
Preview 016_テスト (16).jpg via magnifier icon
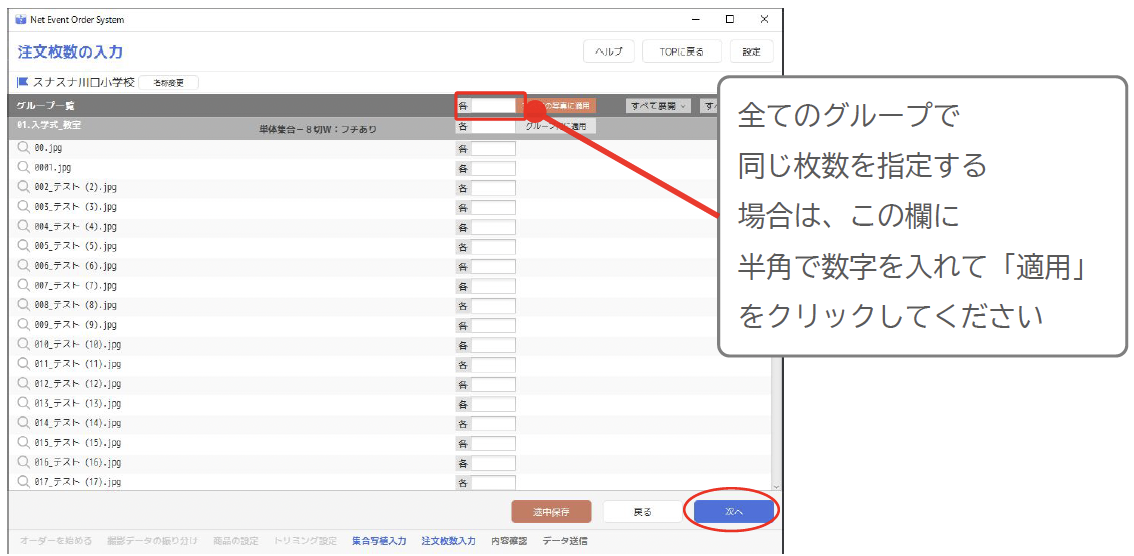24,462
